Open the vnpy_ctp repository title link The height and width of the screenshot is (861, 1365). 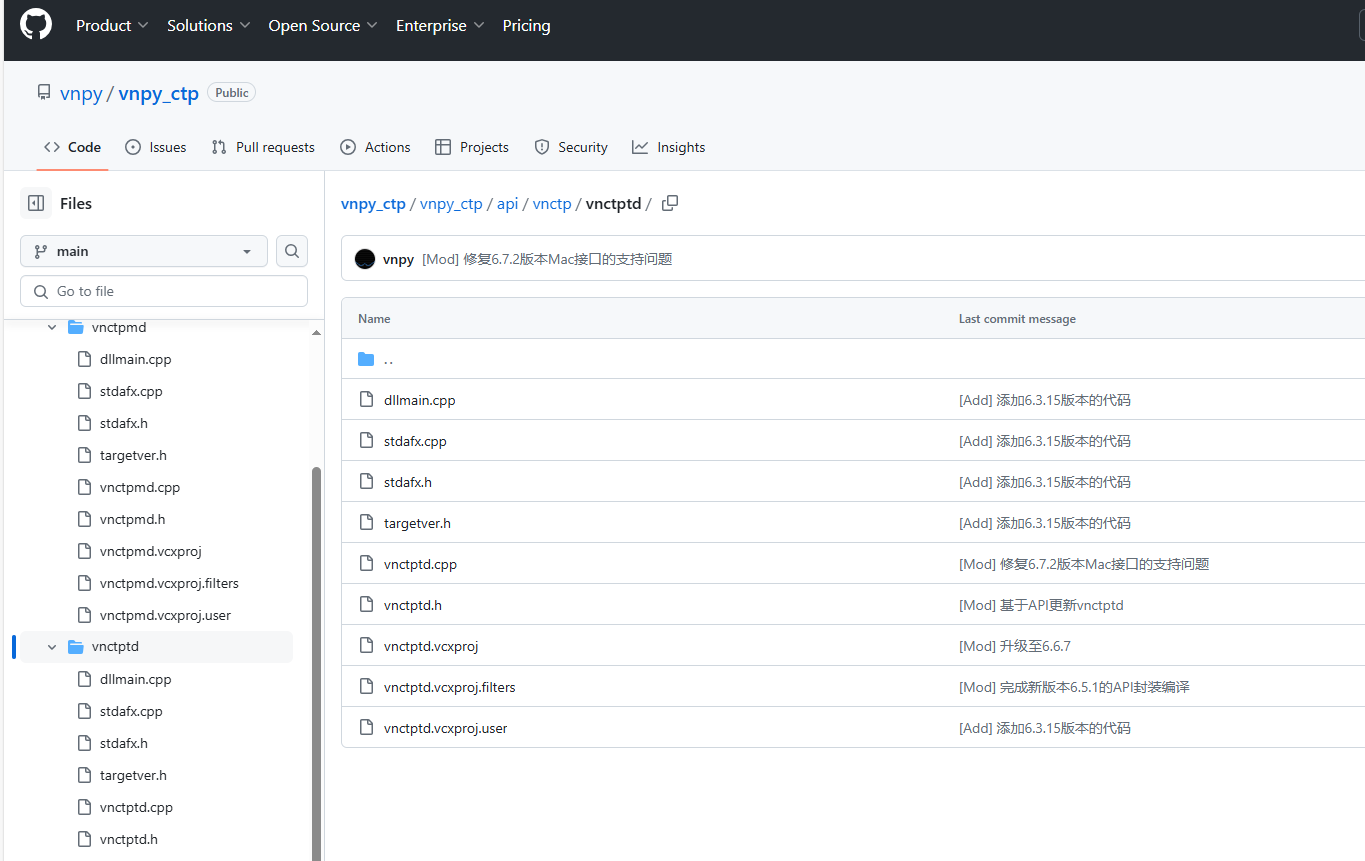tap(158, 94)
